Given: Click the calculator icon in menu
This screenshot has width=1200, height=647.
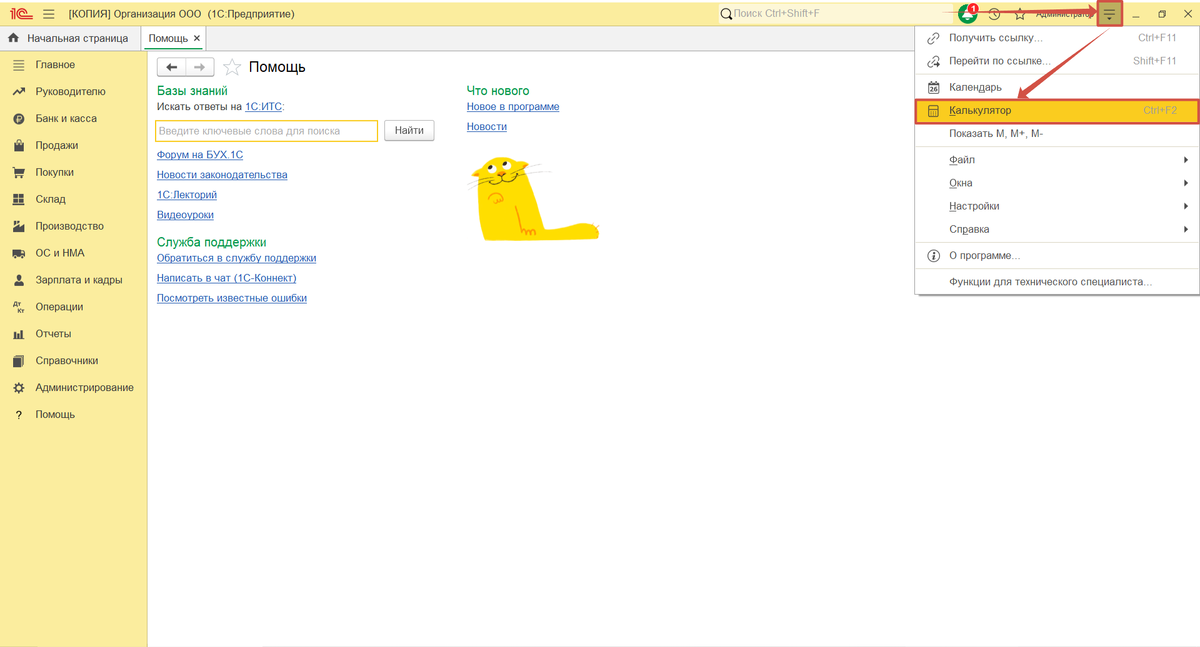Looking at the screenshot, I should 933,111.
